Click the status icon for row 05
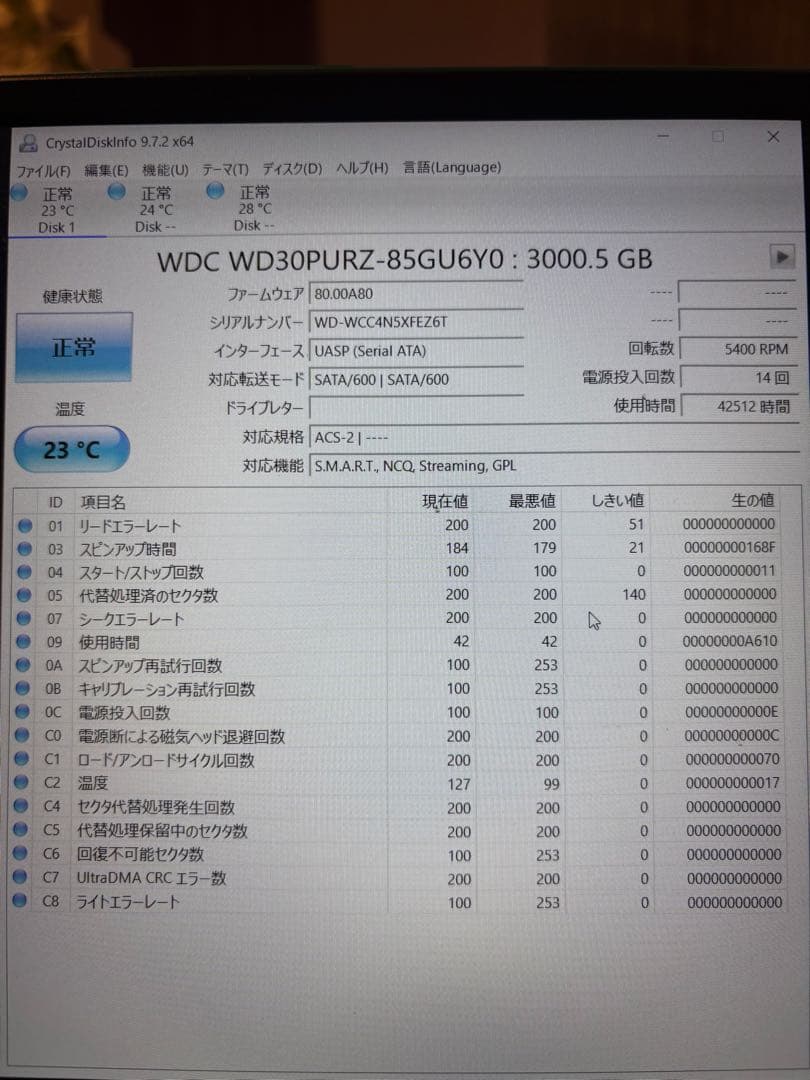 click(x=24, y=595)
